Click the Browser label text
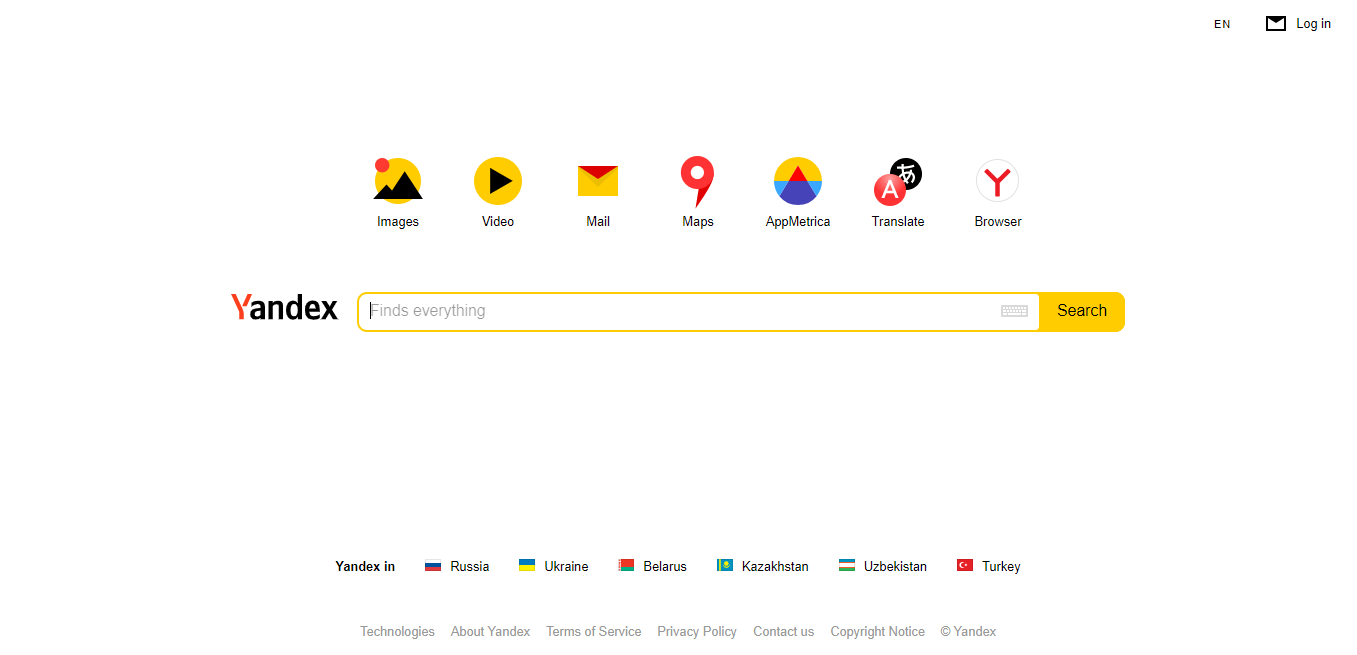Screen dimensions: 1357x655 tap(998, 221)
